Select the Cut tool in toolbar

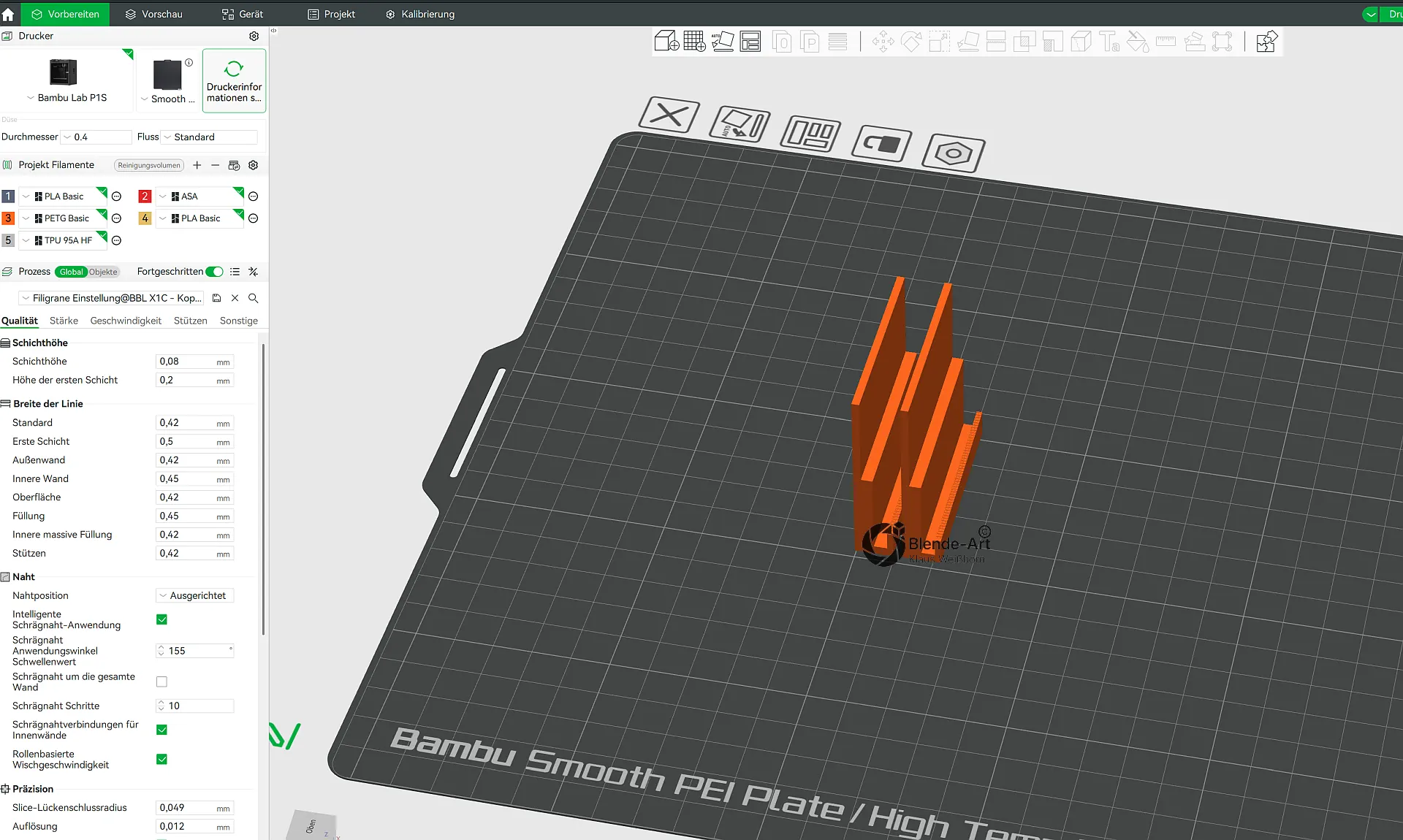[x=996, y=42]
